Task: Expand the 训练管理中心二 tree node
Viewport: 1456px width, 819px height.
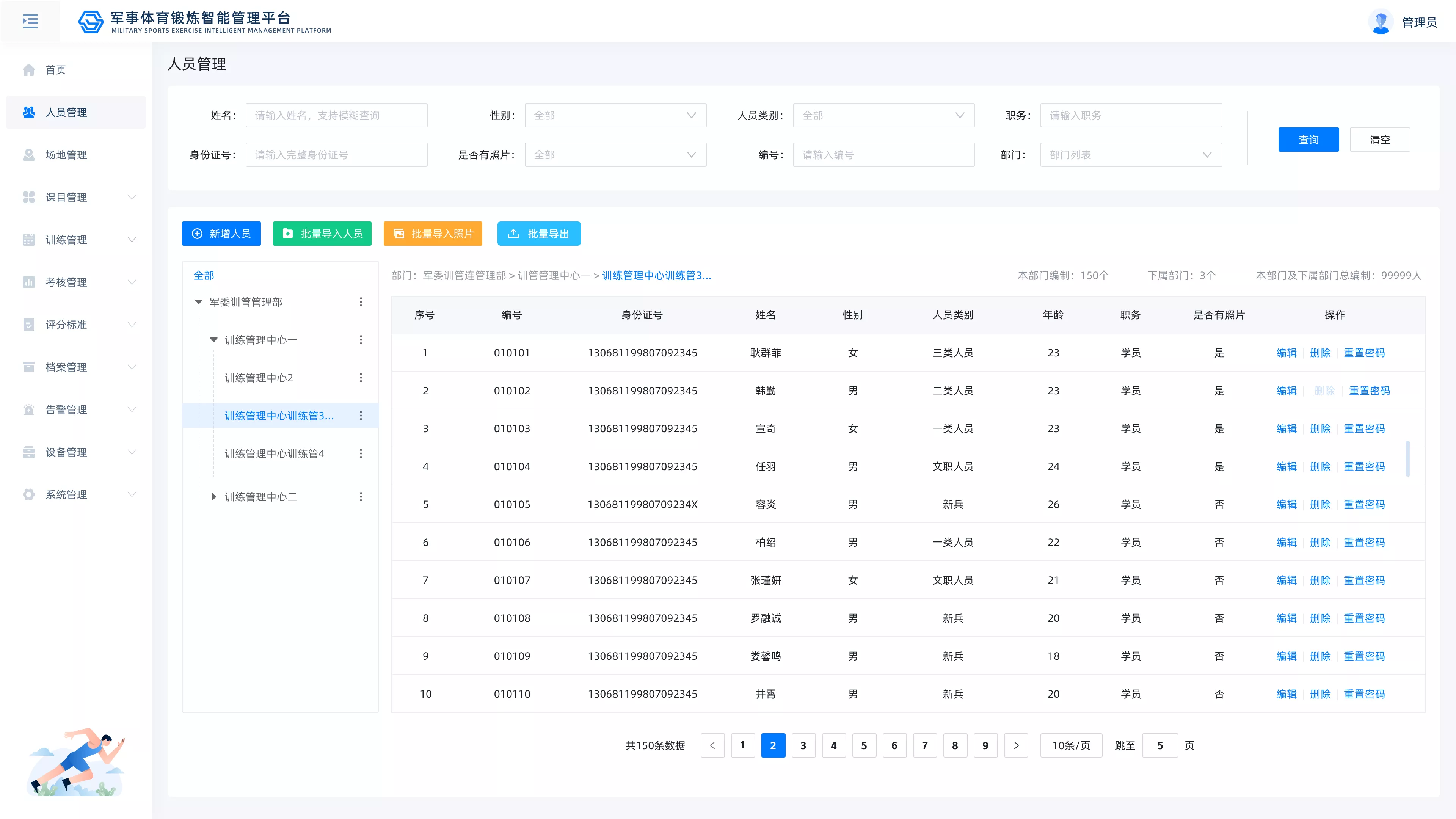Action: point(213,497)
